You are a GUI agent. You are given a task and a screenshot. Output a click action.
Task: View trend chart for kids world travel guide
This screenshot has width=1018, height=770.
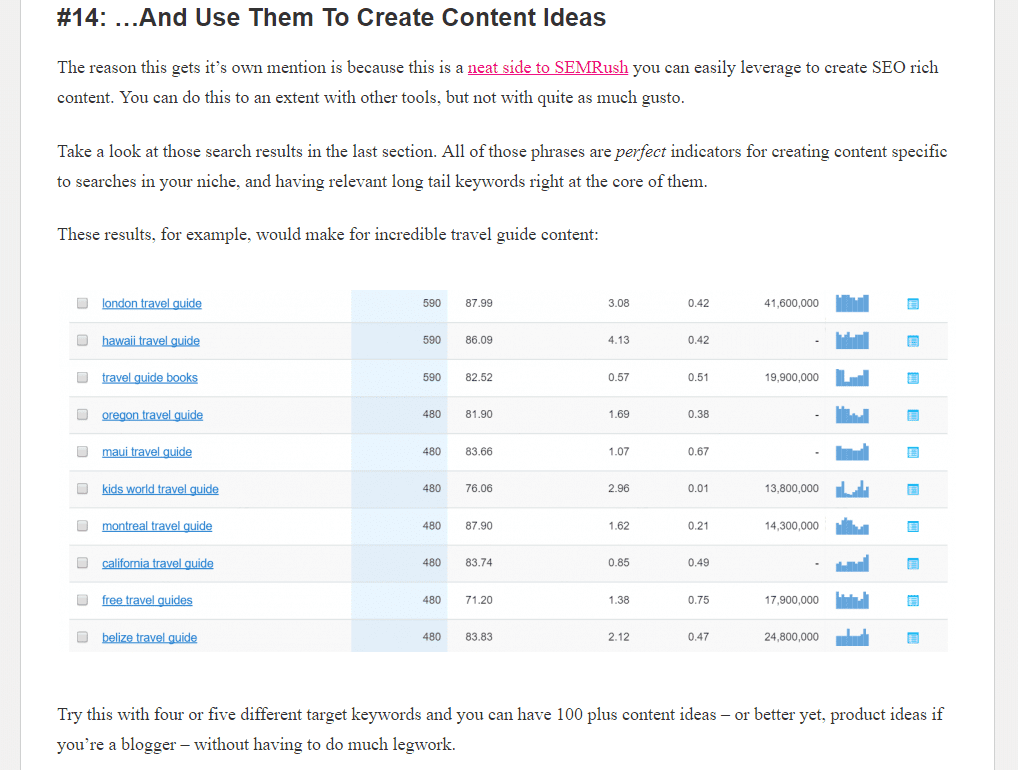click(852, 489)
